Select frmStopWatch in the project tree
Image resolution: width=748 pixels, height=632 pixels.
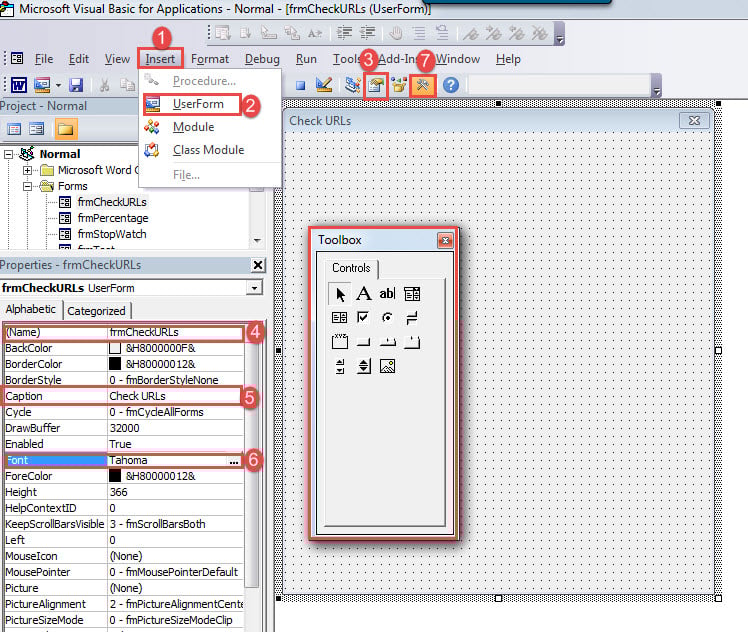click(x=112, y=234)
